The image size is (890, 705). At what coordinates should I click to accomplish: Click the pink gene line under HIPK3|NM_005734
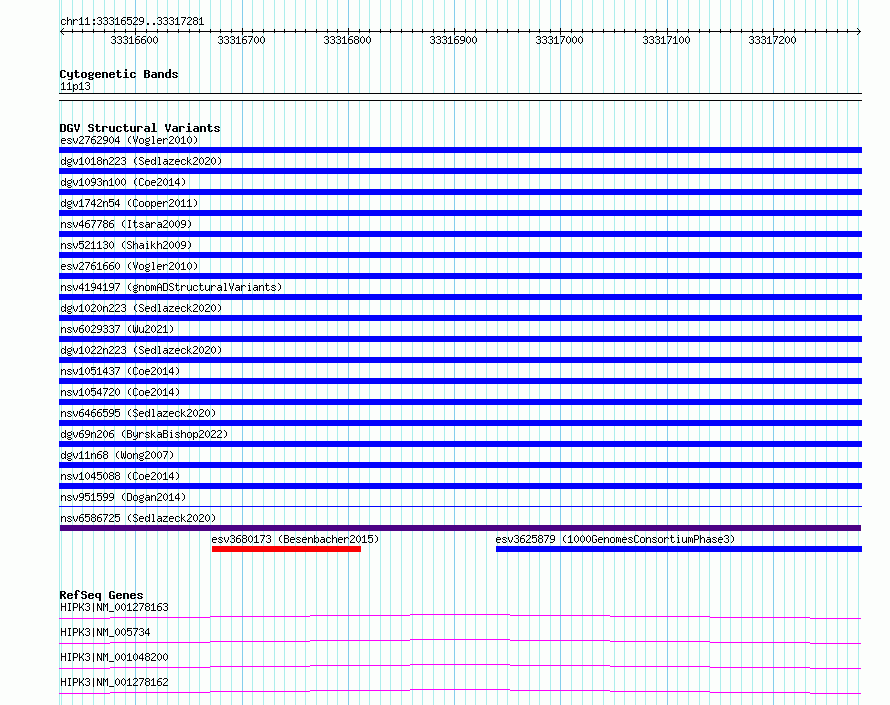coord(460,641)
